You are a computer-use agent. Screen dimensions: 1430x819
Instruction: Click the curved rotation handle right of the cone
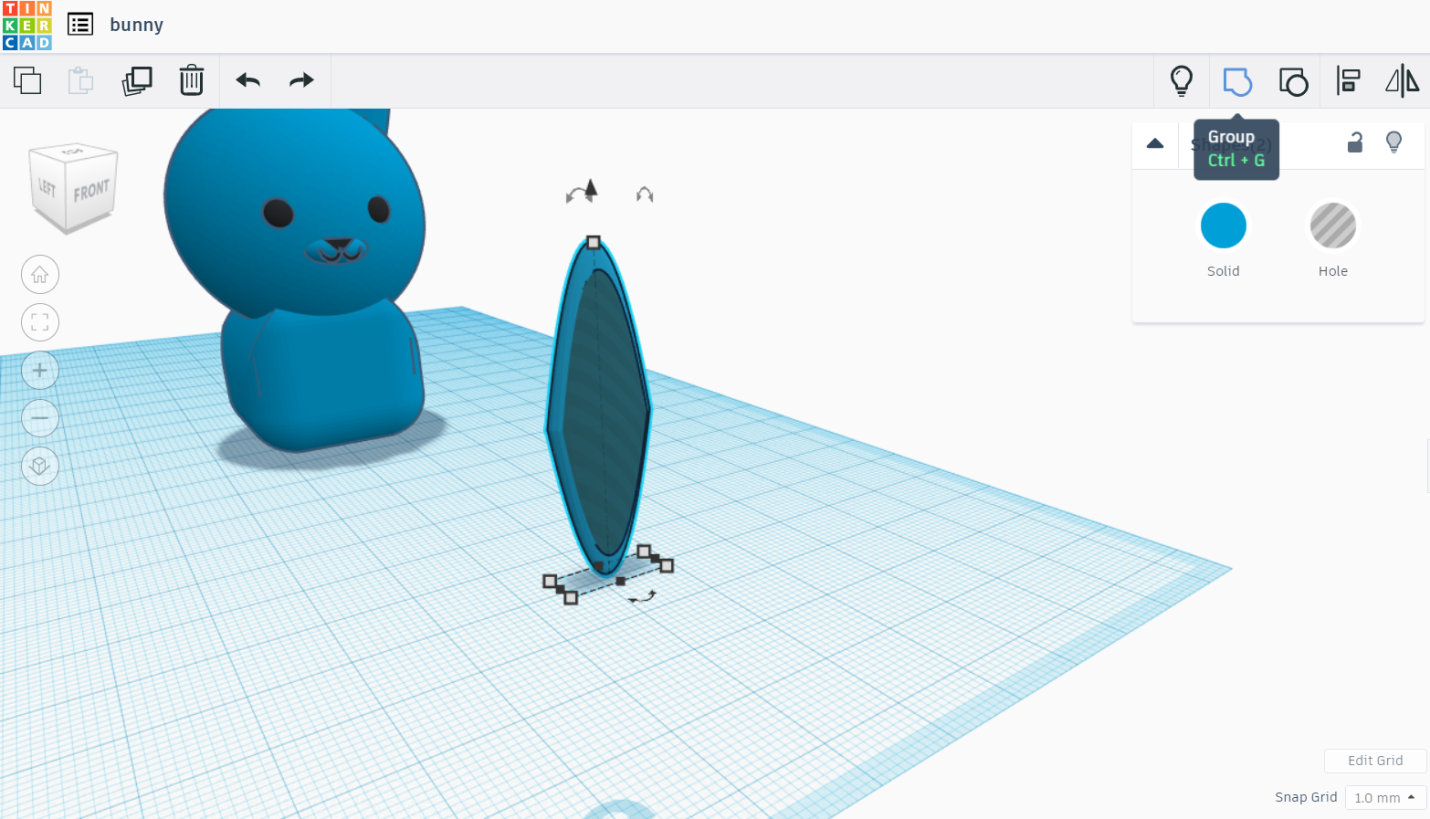645,195
